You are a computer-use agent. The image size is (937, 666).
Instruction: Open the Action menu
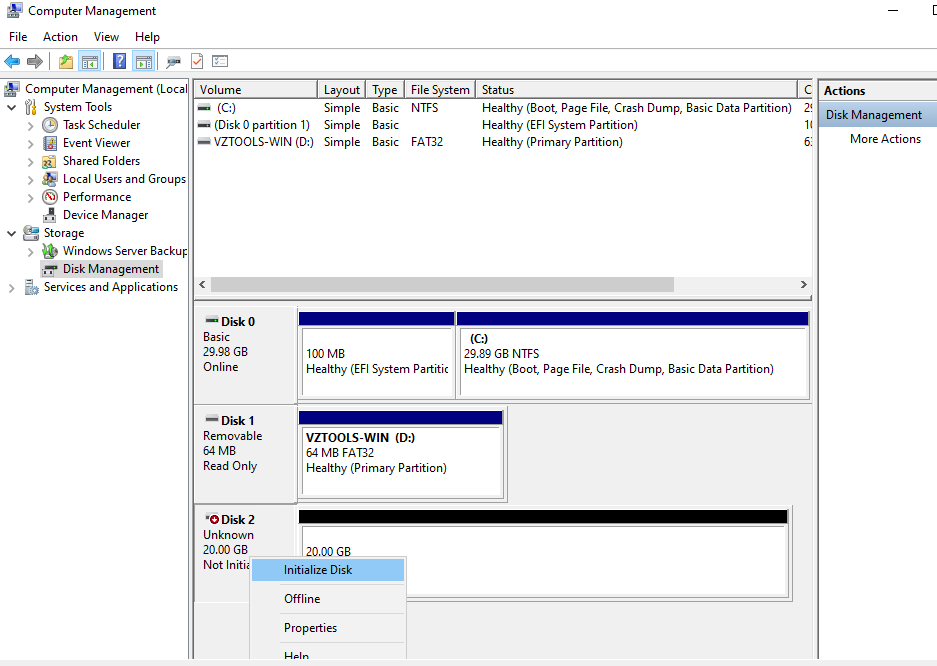tap(60, 37)
